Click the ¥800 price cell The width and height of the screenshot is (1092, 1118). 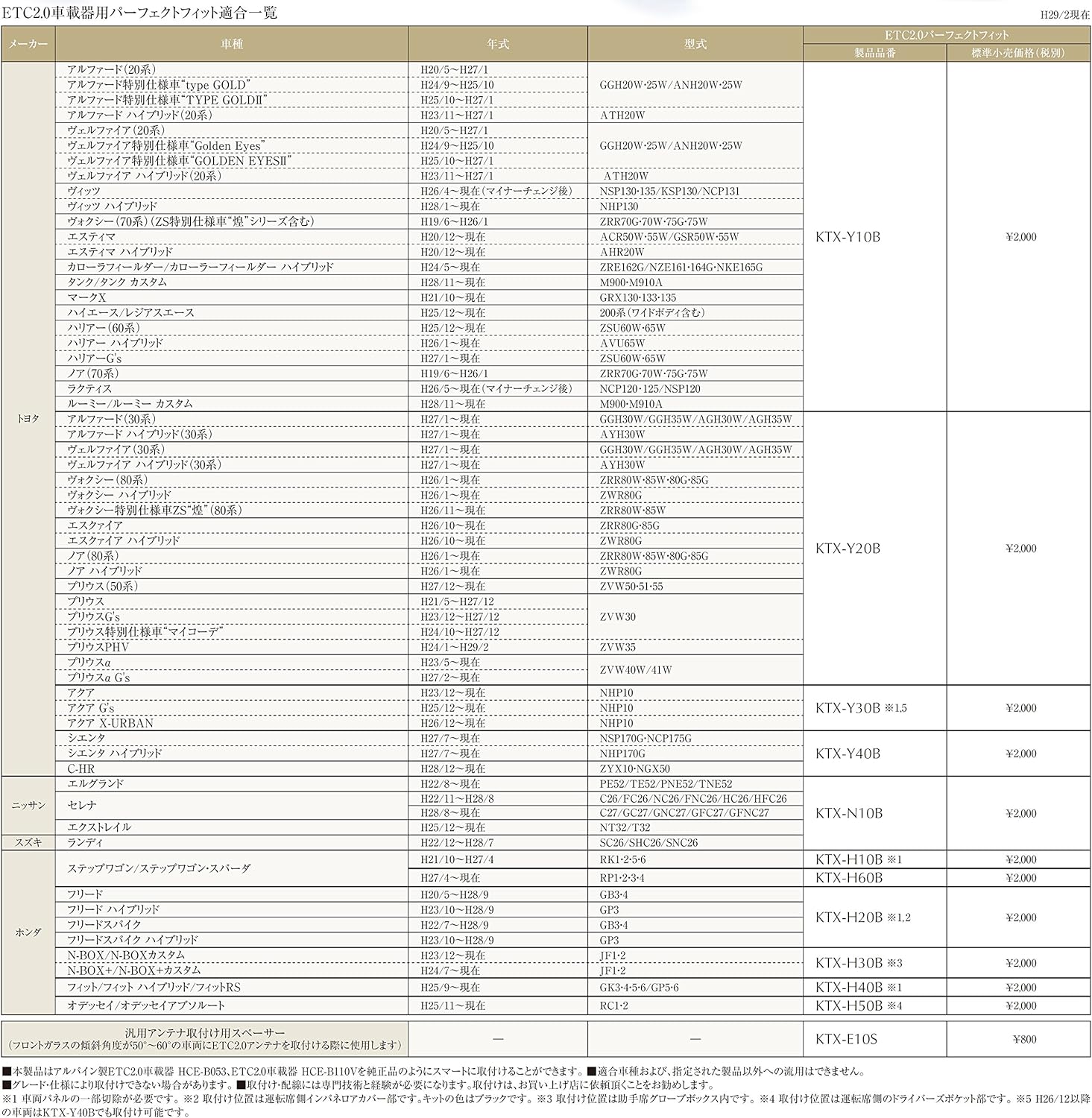point(1024,1039)
